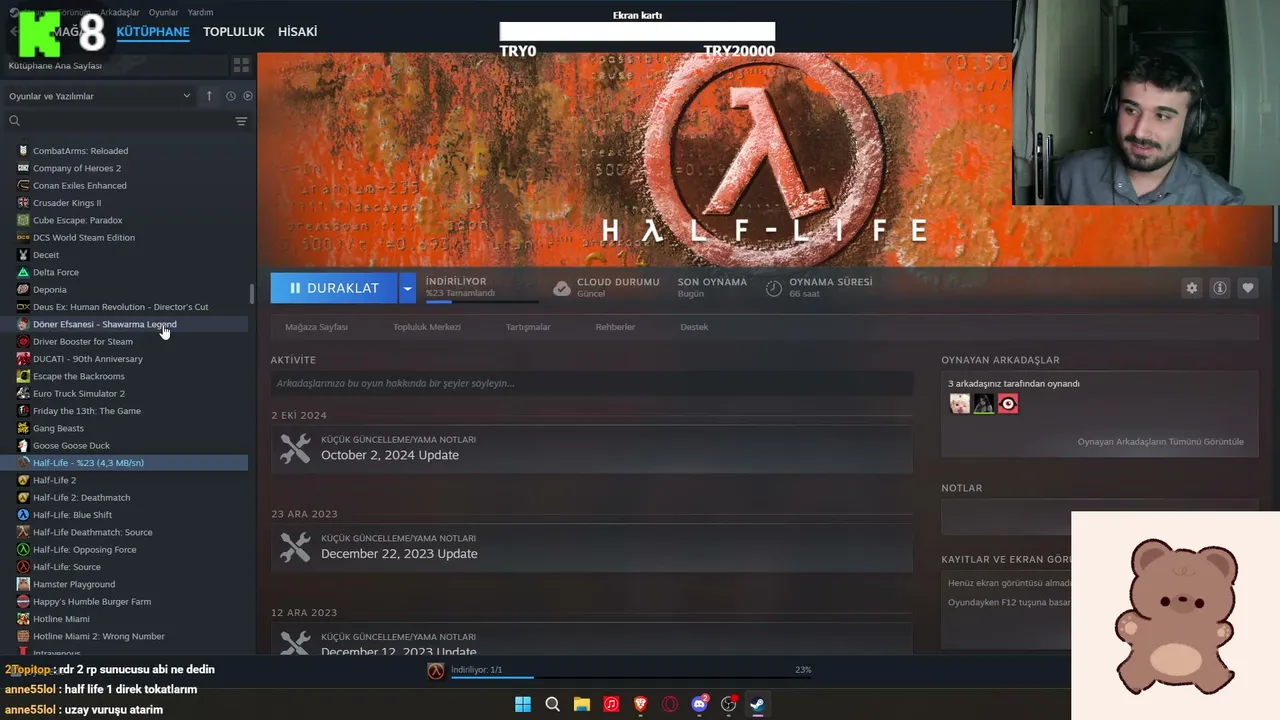Viewport: 1280px width, 720px height.
Task: Click the İndiriliyor progress bar under the banner
Action: [x=482, y=301]
